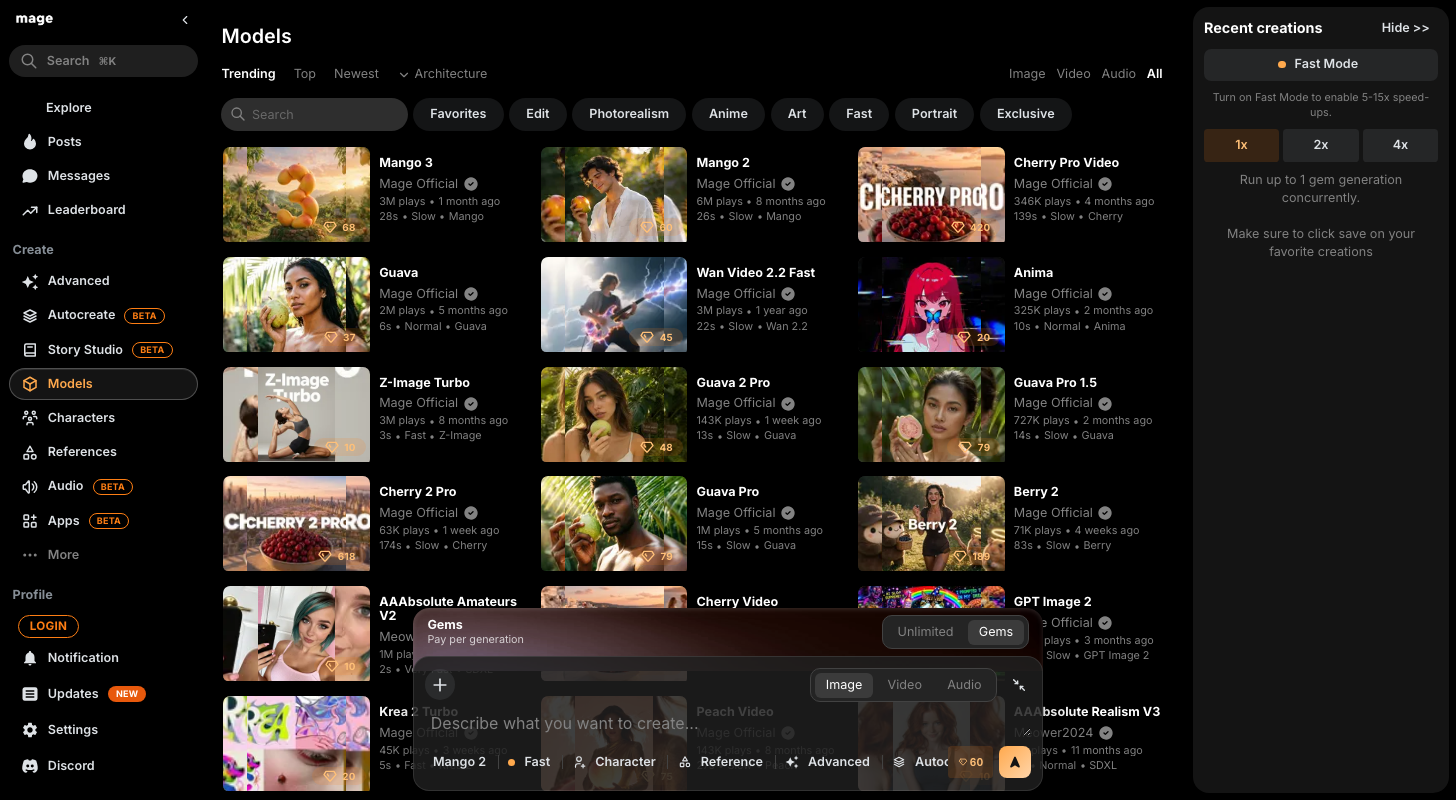The height and width of the screenshot is (800, 1456).
Task: Filter models by Image type
Action: [x=1027, y=74]
